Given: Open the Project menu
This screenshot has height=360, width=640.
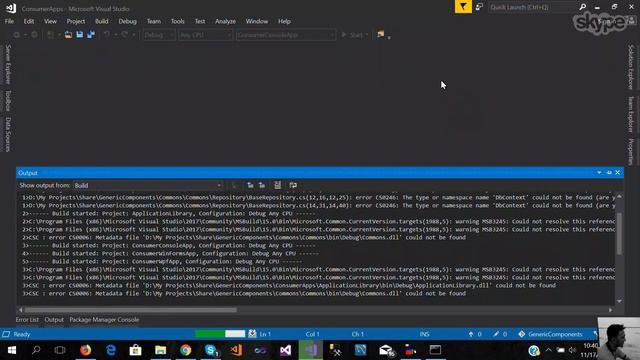Looking at the screenshot, I should coord(76,21).
